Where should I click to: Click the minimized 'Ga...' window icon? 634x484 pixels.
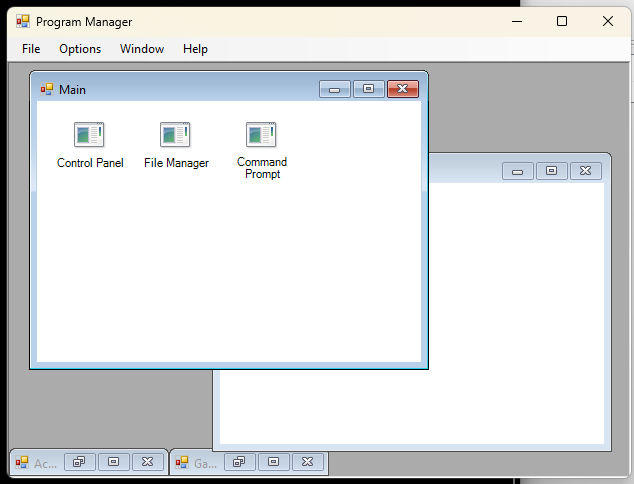pos(182,462)
